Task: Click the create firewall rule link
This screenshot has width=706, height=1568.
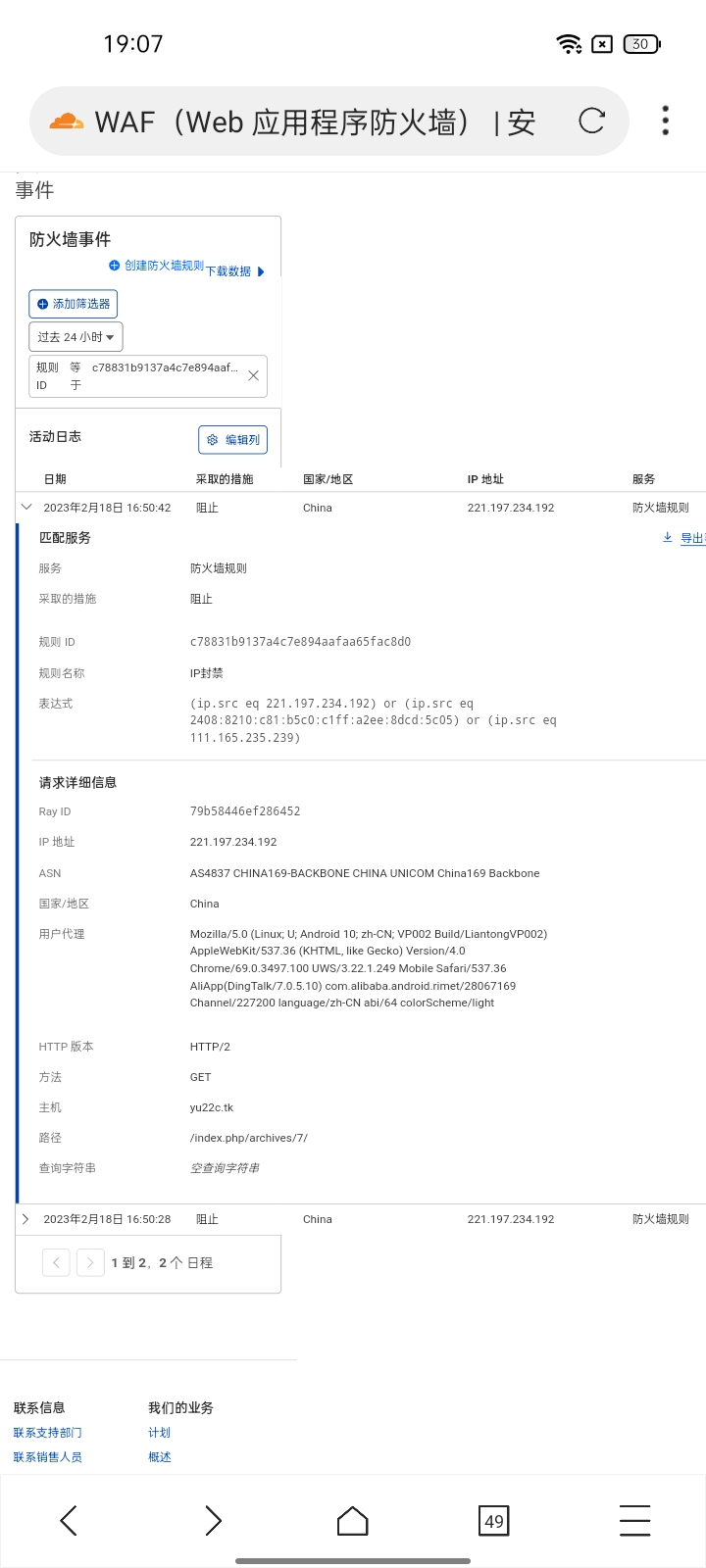Action: [157, 266]
